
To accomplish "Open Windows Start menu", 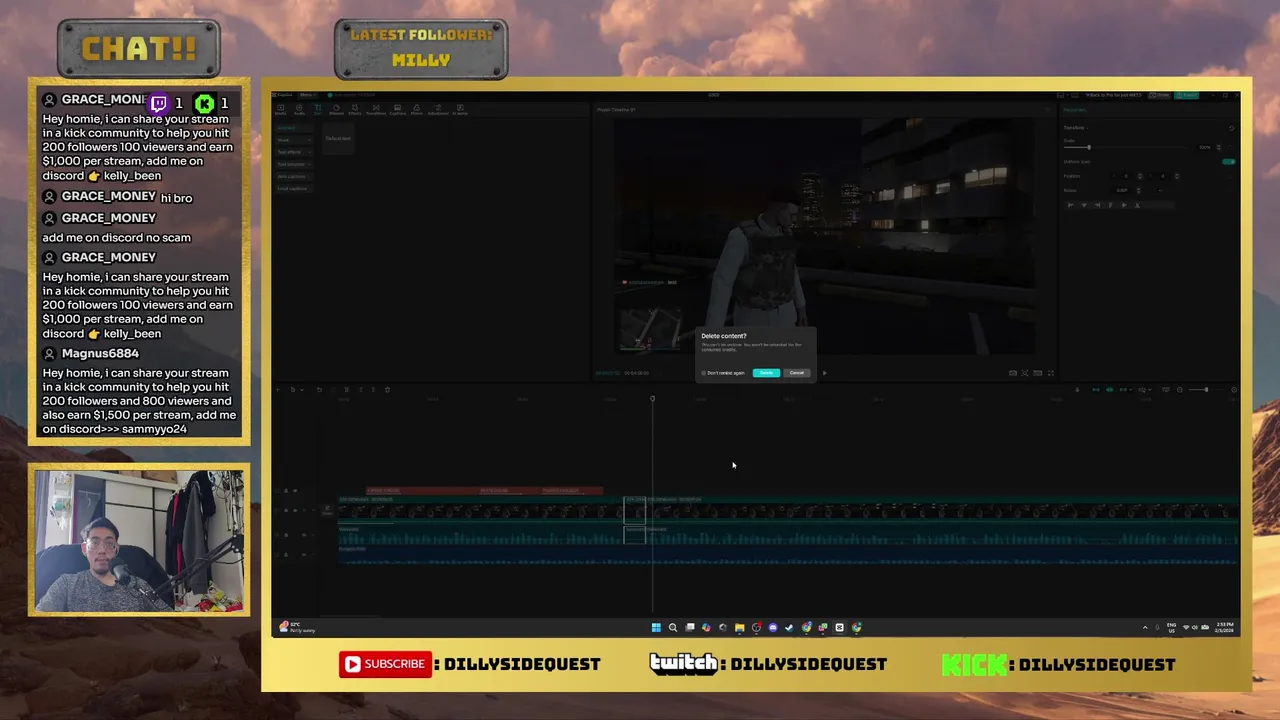I will click(656, 627).
